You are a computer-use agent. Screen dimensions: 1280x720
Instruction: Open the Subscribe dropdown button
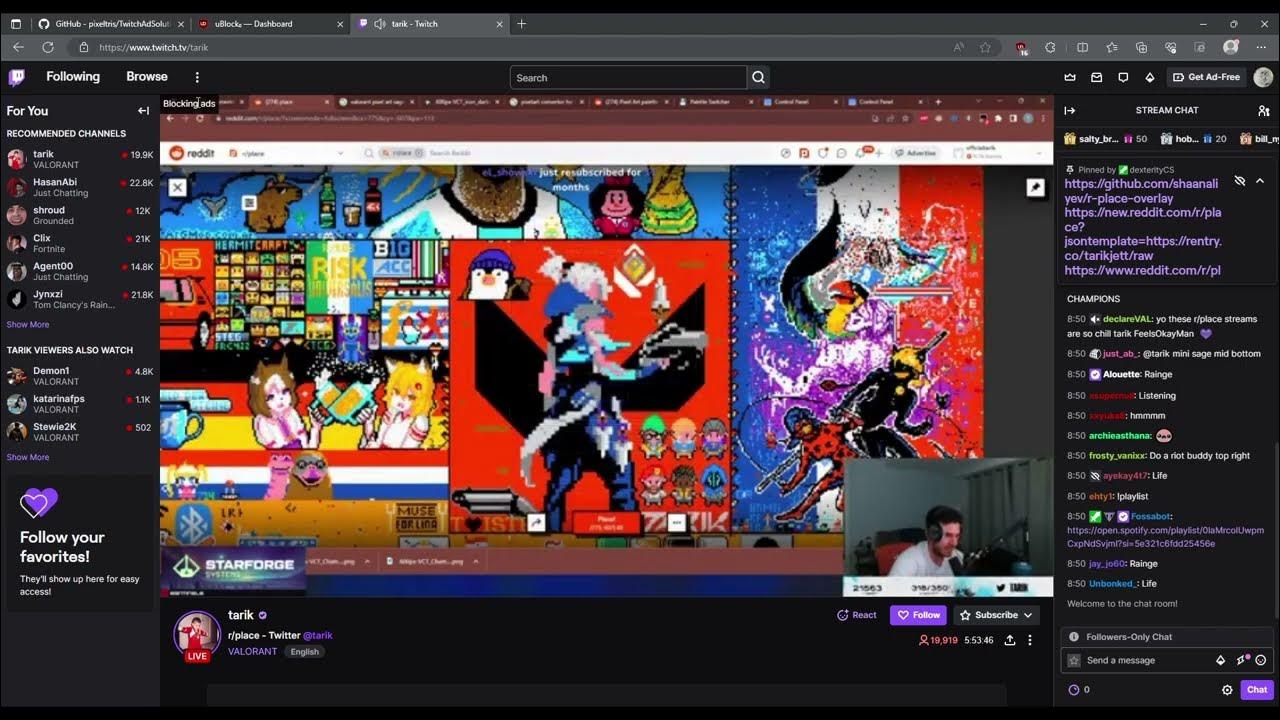click(997, 615)
